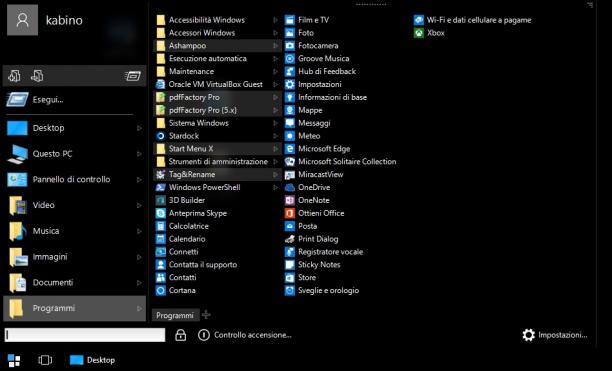Select the Desktop menu entry

pos(74,128)
